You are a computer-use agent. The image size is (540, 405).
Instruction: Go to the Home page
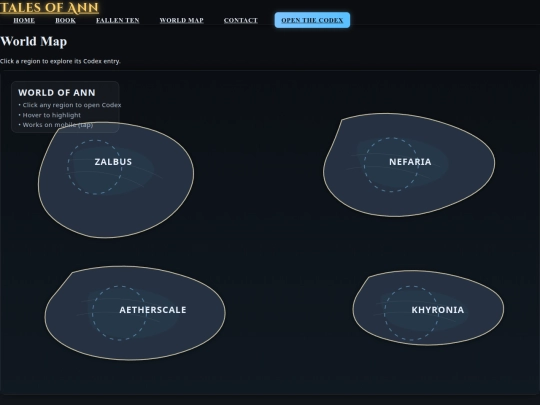click(24, 20)
